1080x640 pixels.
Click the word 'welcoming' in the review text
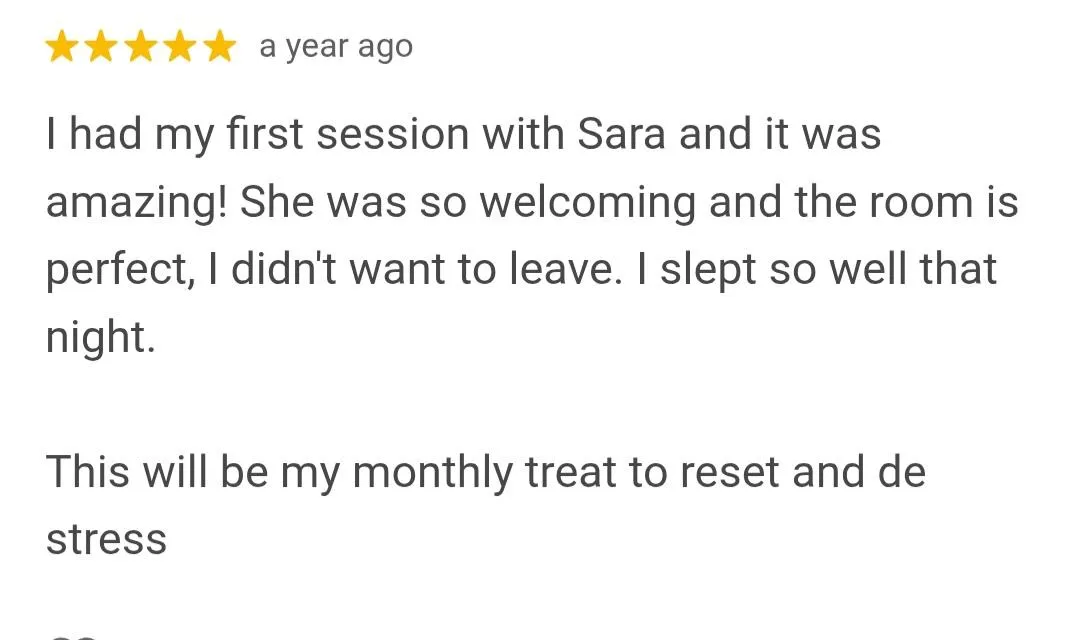588,203
